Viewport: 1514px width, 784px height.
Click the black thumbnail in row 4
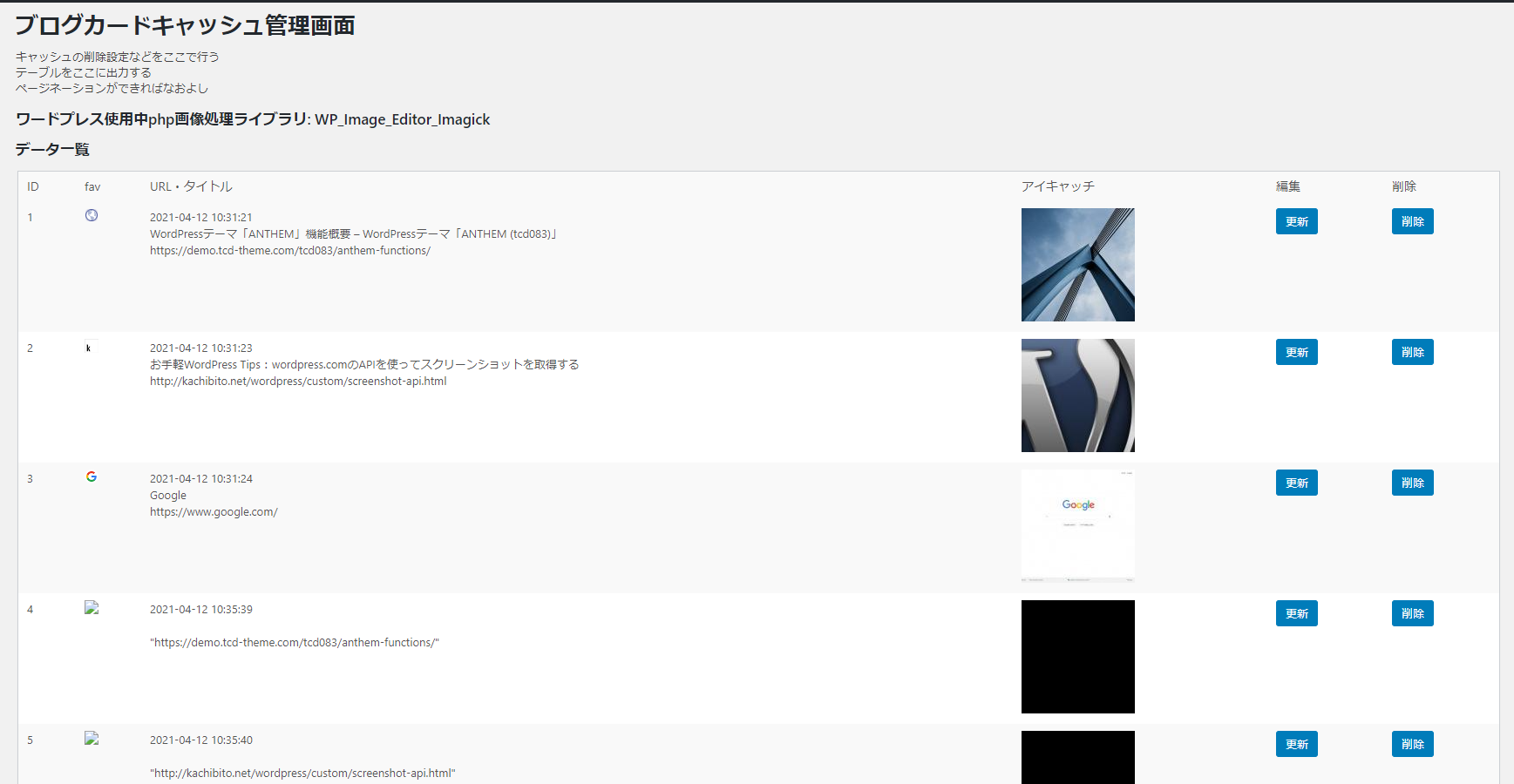tap(1077, 657)
